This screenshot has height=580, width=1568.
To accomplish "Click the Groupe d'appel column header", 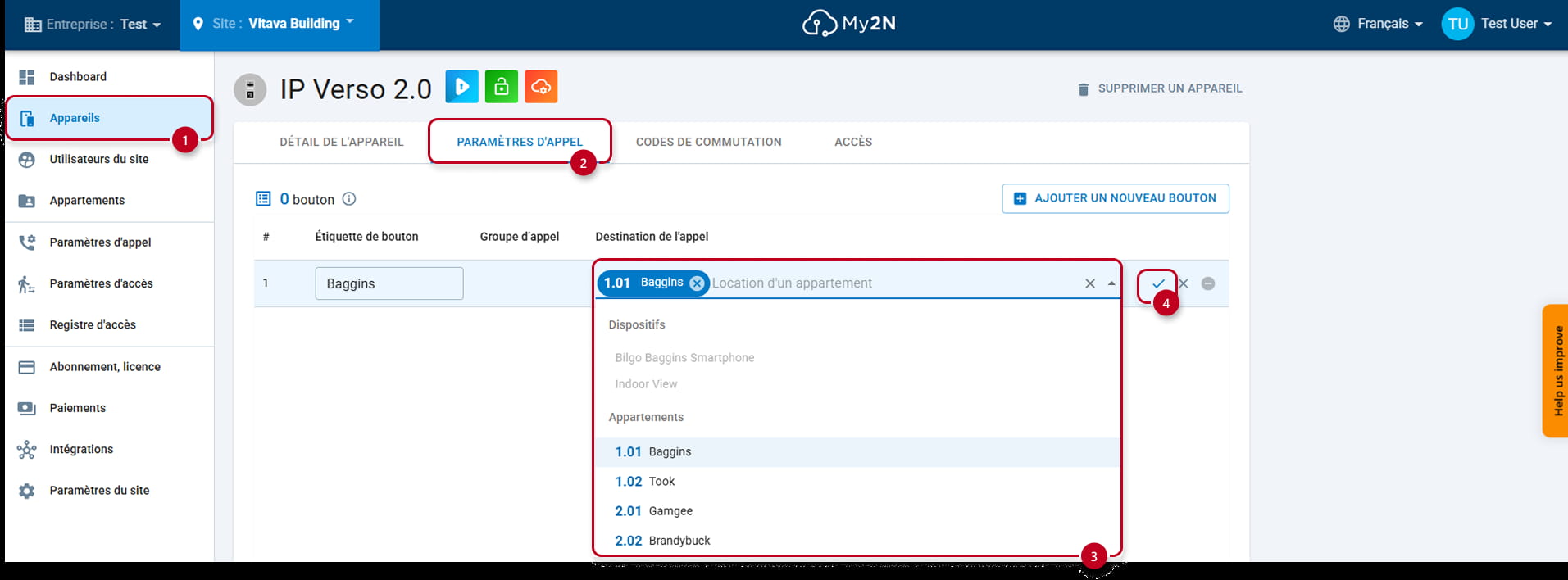I will 520,237.
